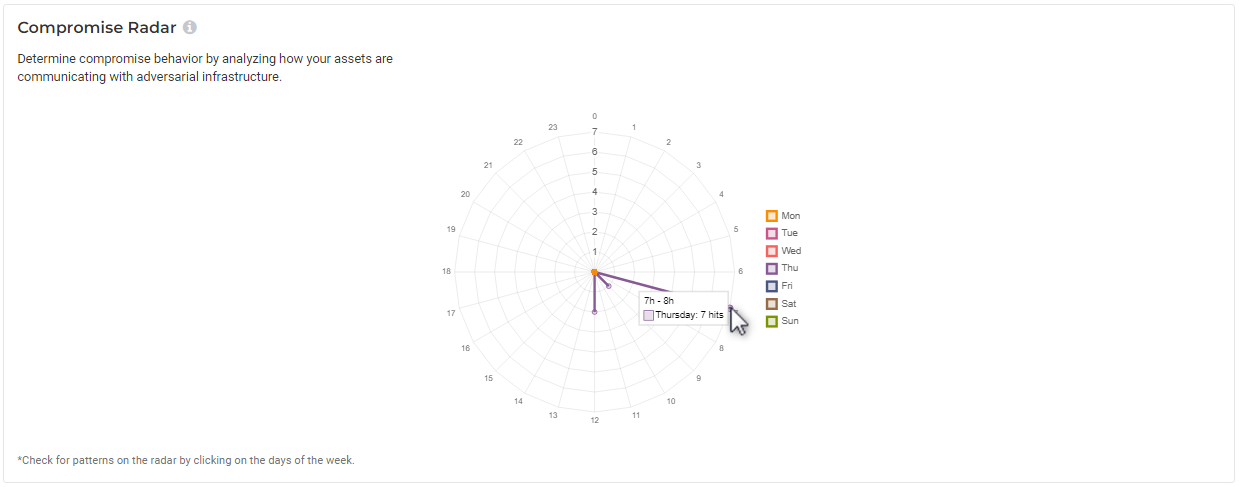
Task: Toggle the Tue legend color box
Action: (x=772, y=233)
